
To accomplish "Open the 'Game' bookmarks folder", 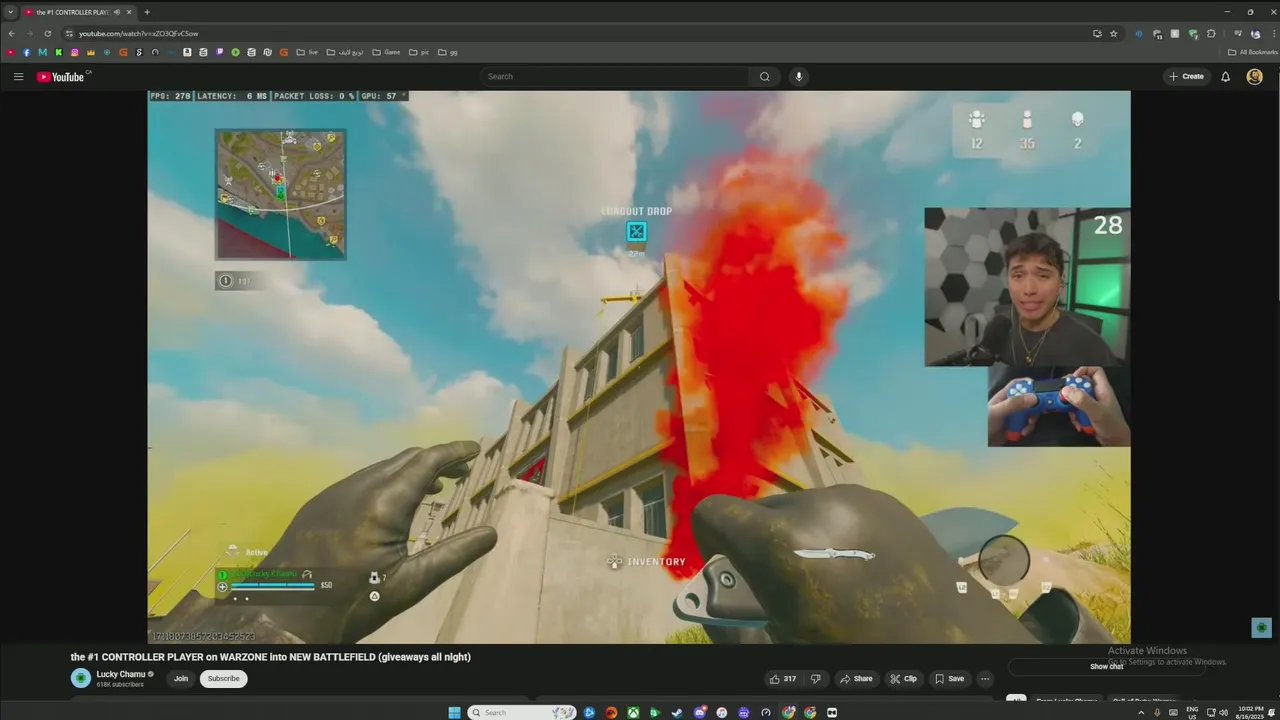I will [x=386, y=52].
